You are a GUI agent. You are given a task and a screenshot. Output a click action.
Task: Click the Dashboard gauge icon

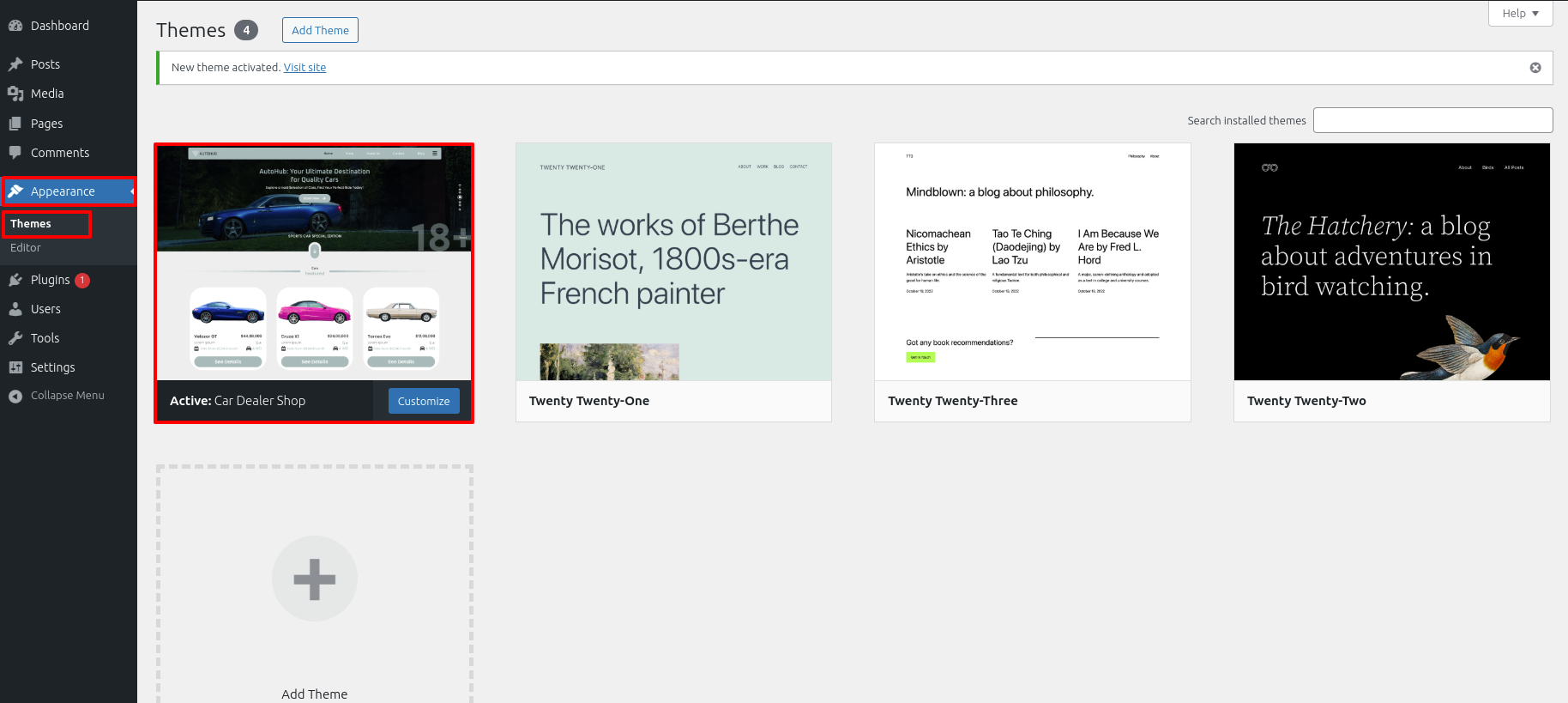click(x=15, y=26)
